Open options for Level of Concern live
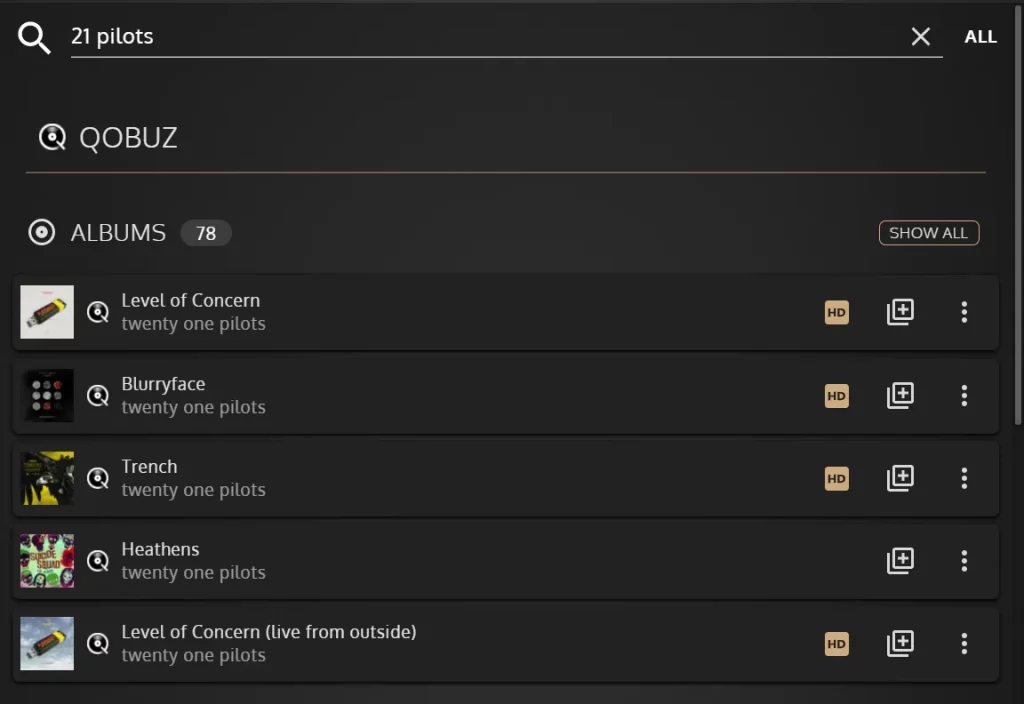The height and width of the screenshot is (704, 1024). pos(964,643)
